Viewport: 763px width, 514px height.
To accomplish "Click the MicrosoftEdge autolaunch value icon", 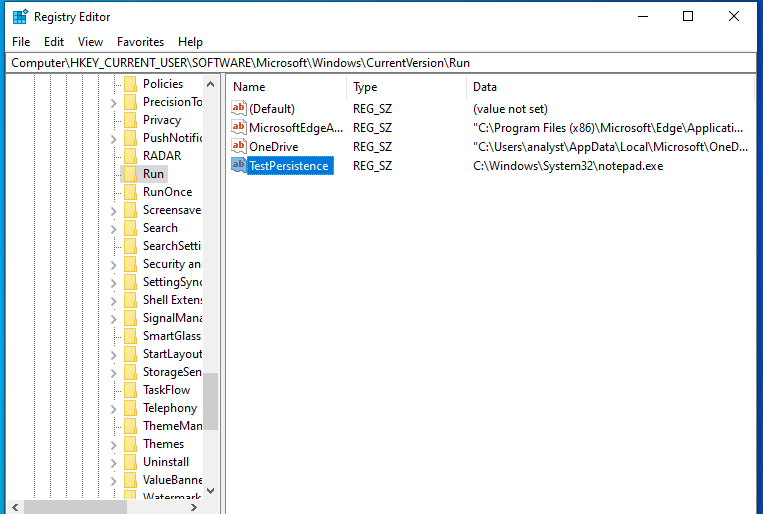I will pos(239,127).
